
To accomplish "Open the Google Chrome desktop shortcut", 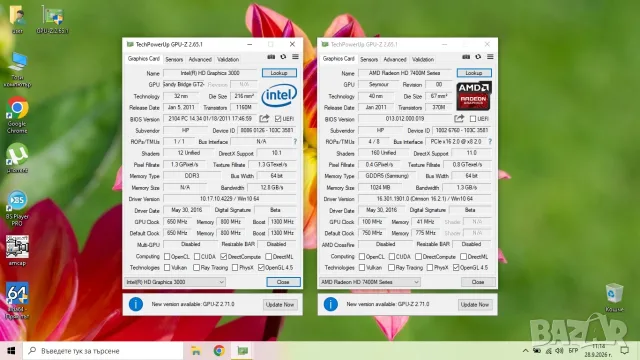I will point(17,115).
